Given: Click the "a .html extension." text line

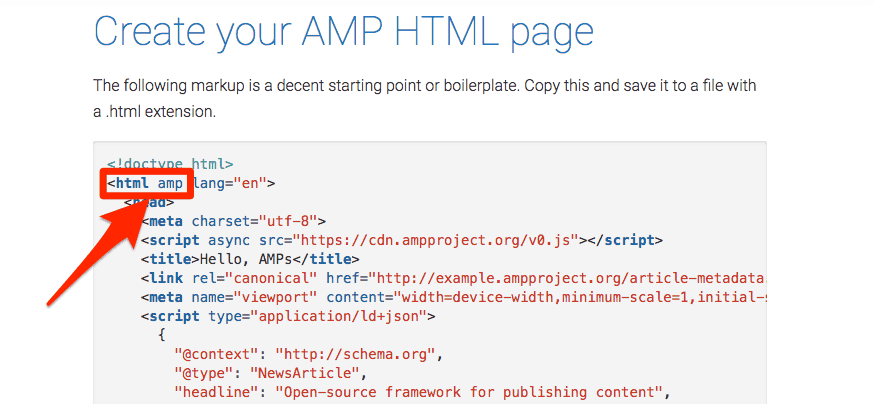Looking at the screenshot, I should pyautogui.click(x=154, y=111).
